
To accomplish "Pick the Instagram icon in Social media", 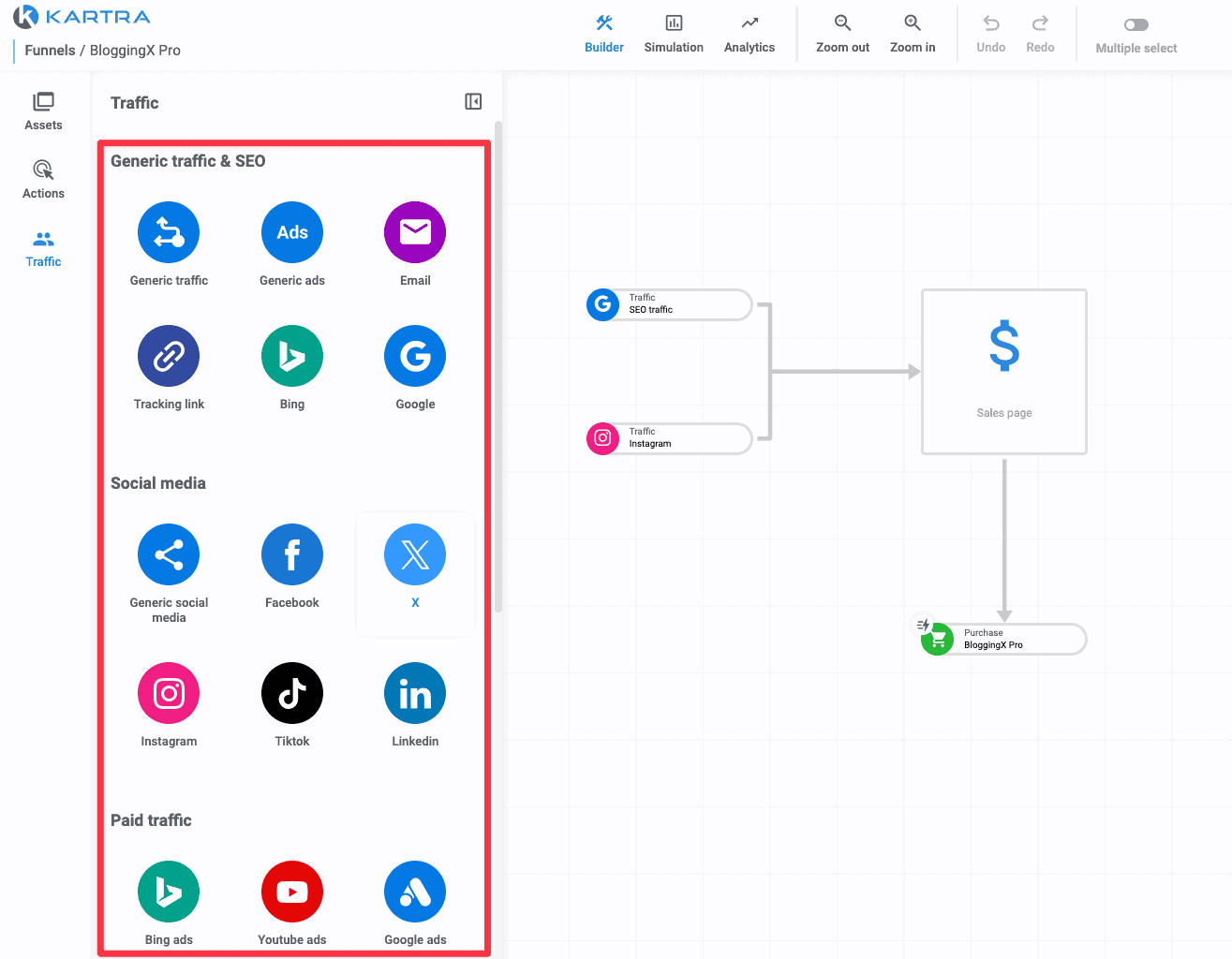I will pyautogui.click(x=169, y=693).
